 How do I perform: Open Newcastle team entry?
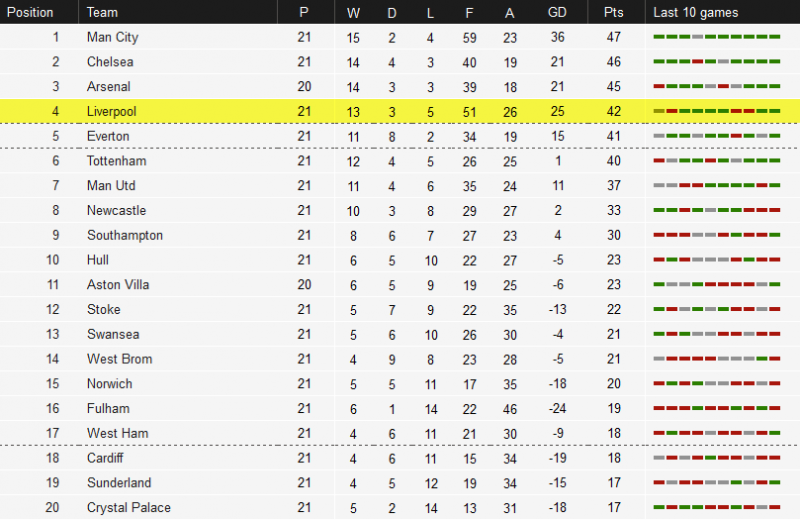(x=116, y=210)
